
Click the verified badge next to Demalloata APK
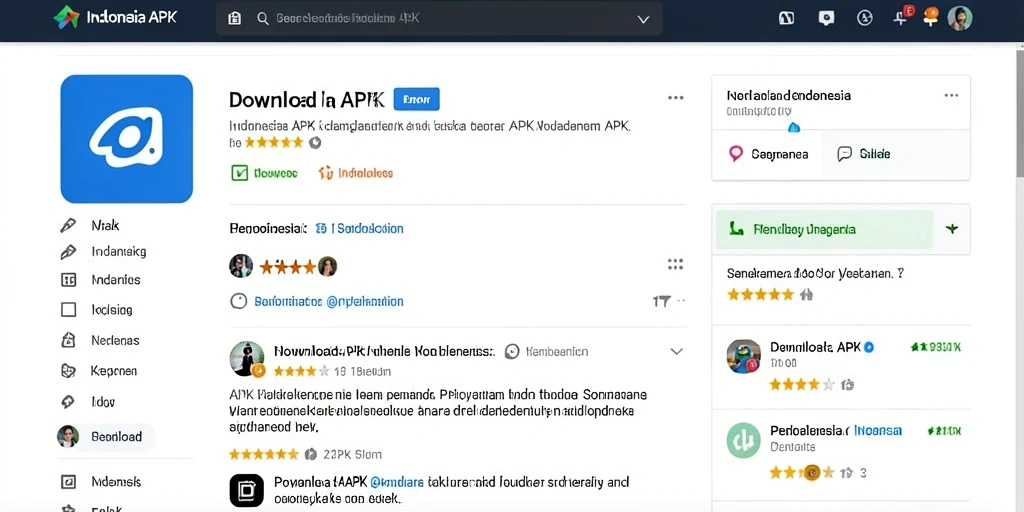[869, 347]
